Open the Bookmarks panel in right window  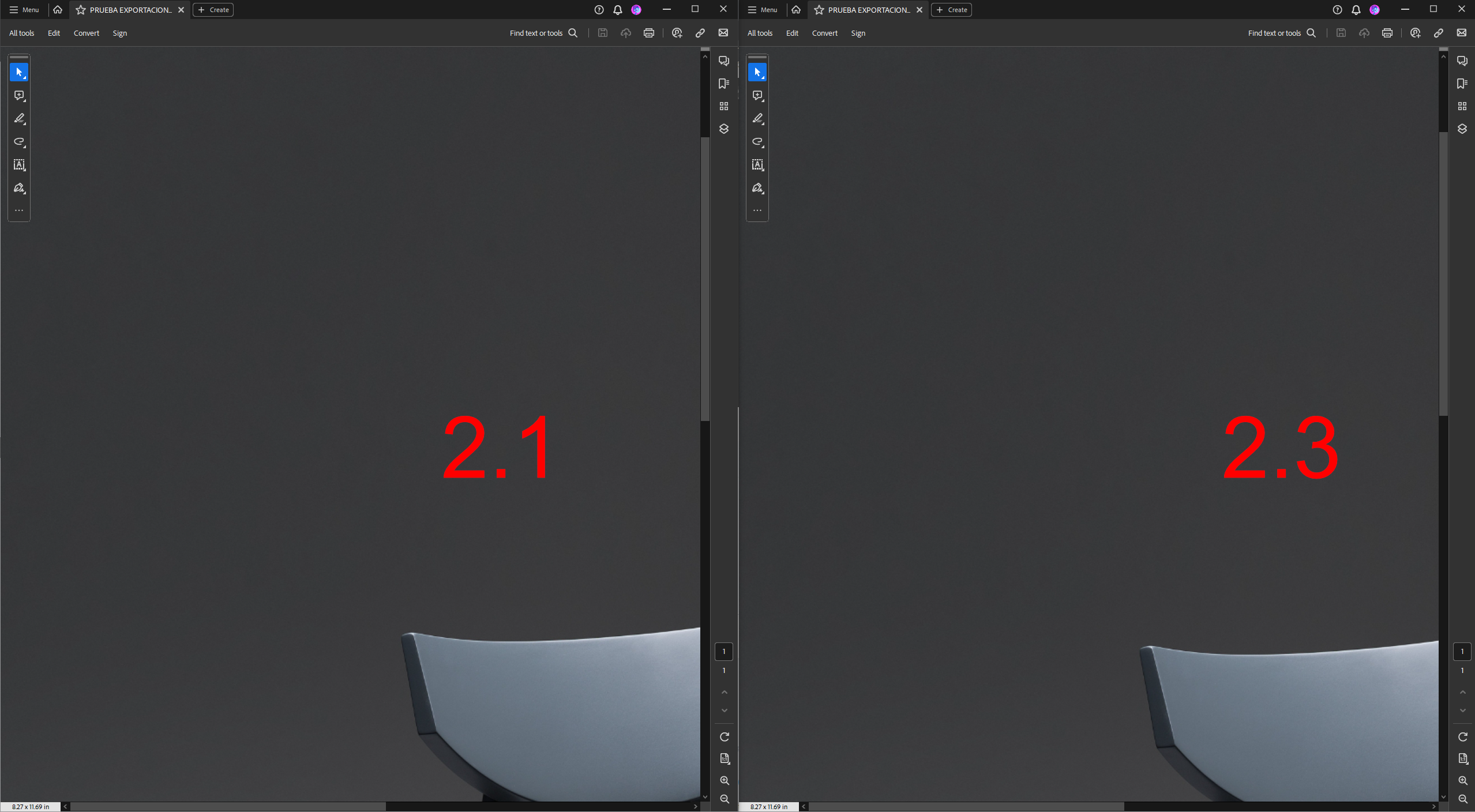[x=1462, y=84]
